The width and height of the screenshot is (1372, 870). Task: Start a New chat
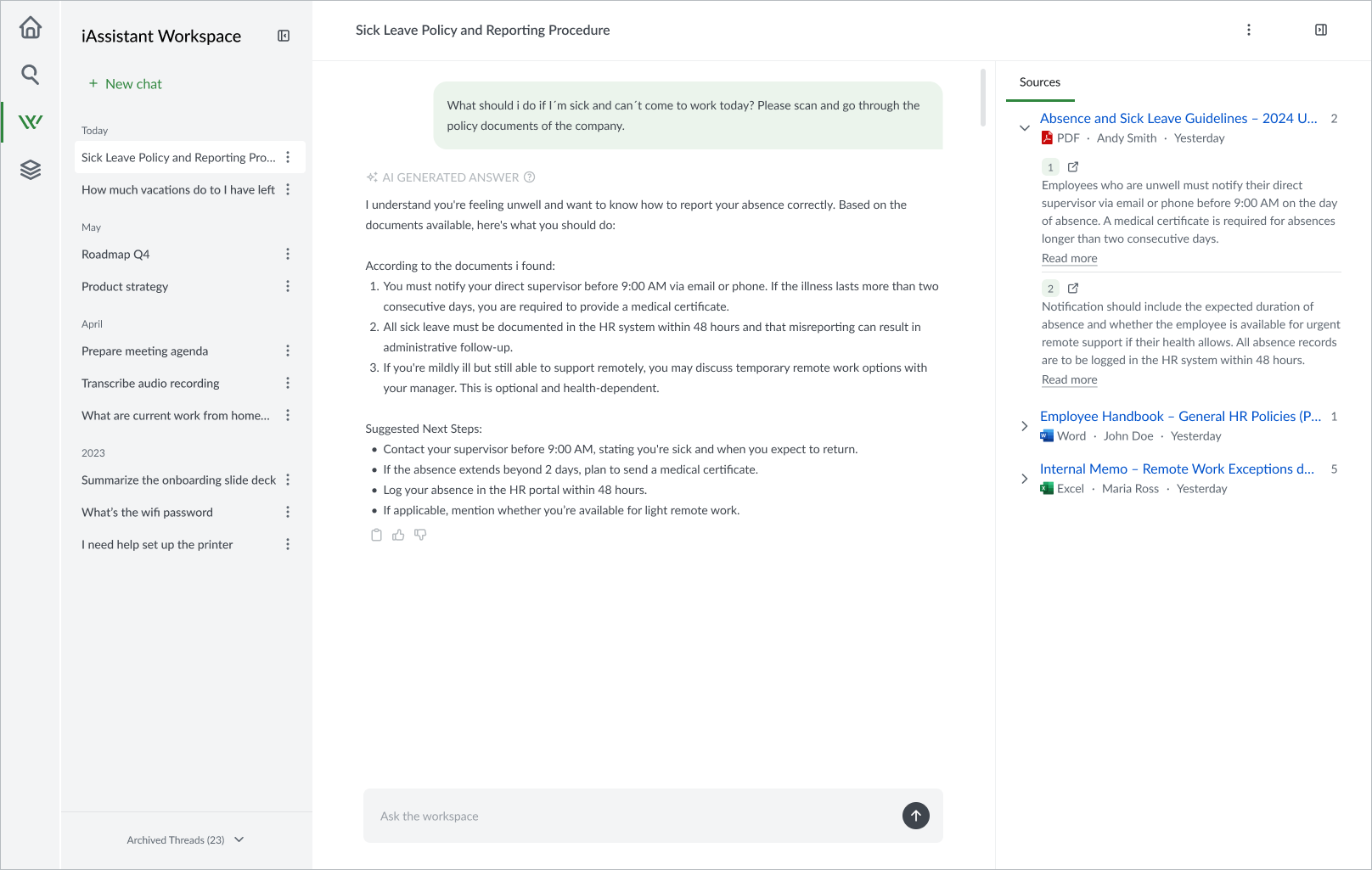click(x=125, y=83)
